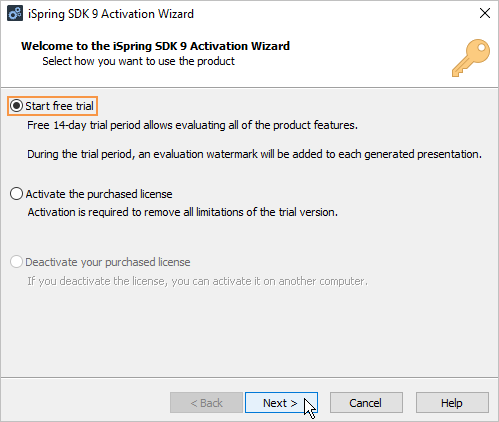Click the 'Free 14-day trial period' description
The image size is (499, 422).
192,125
